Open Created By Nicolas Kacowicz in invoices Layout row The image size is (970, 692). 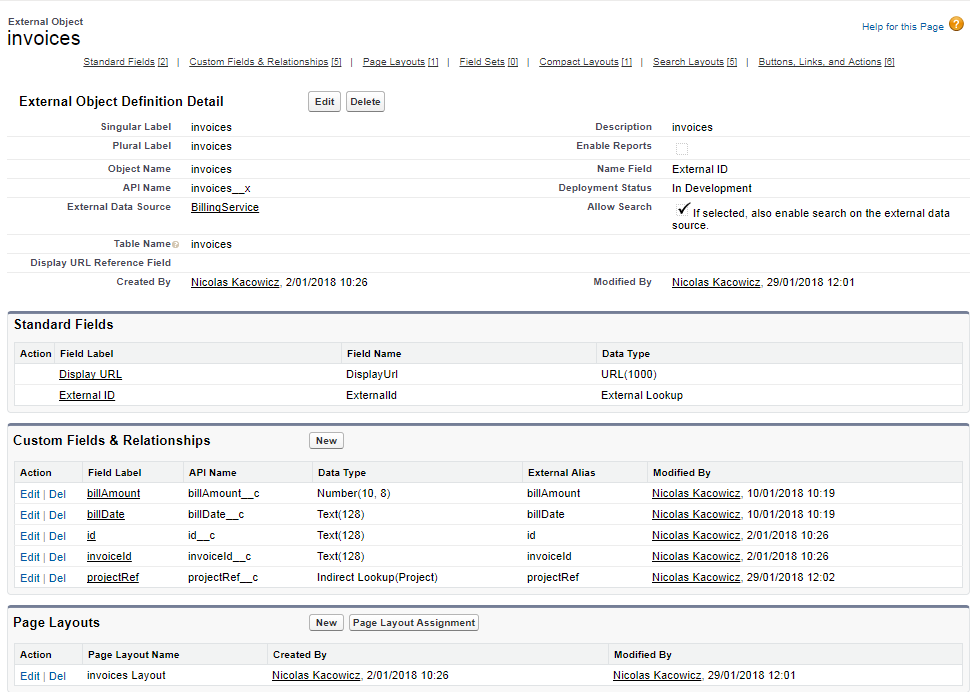(x=316, y=675)
